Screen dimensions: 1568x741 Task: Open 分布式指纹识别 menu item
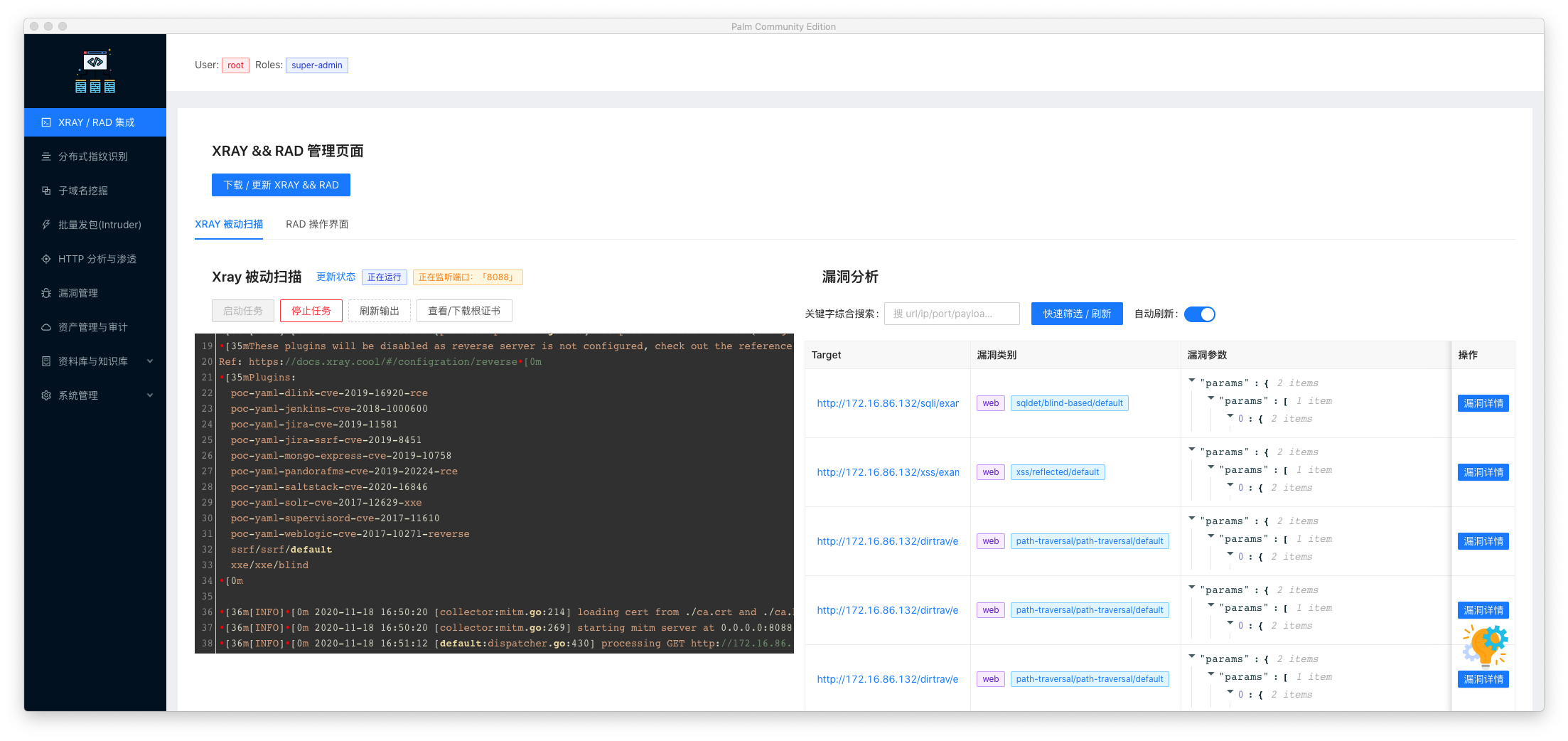[95, 156]
